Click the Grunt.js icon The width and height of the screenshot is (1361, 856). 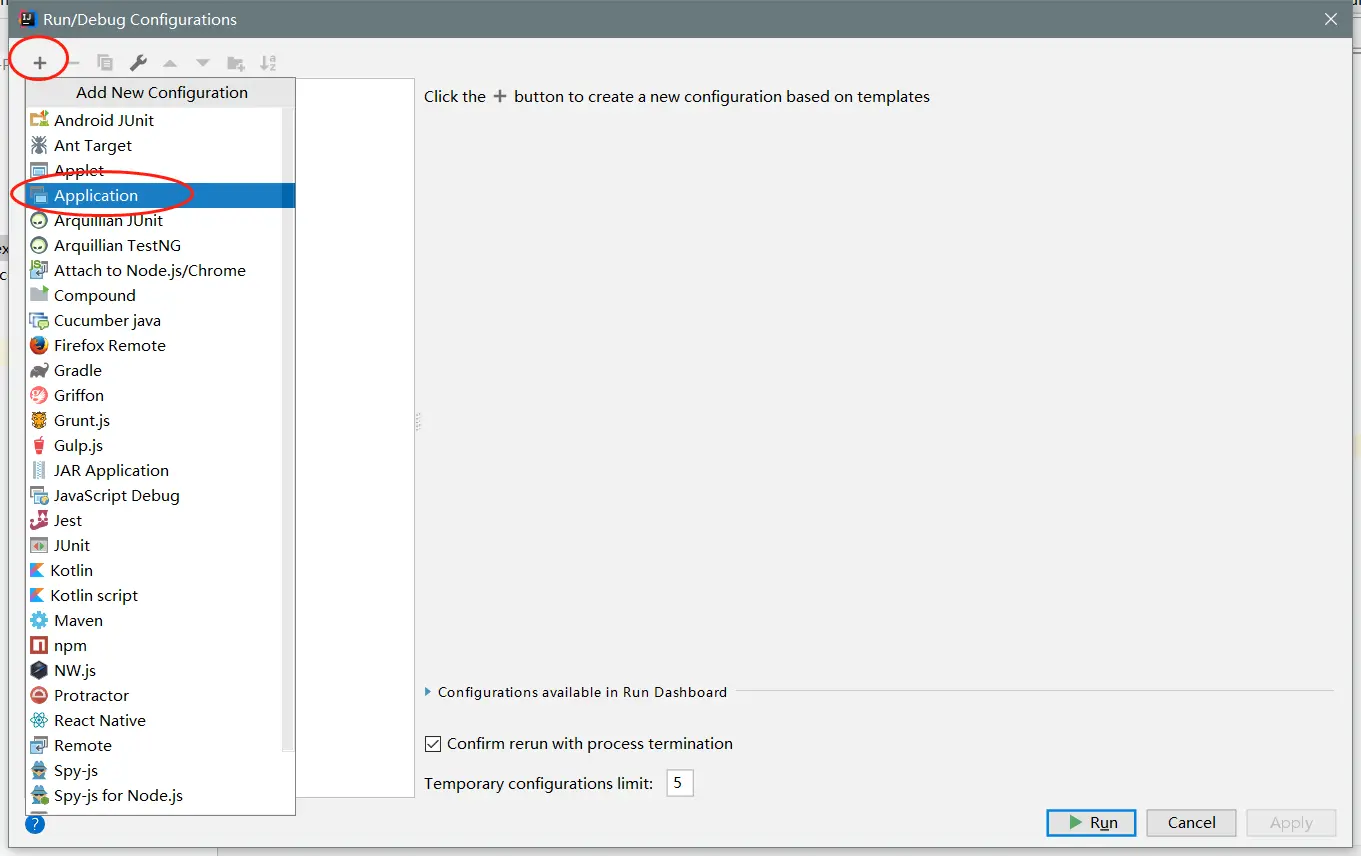pos(39,420)
